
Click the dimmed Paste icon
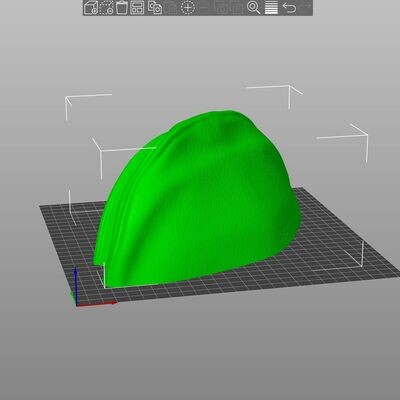point(171,8)
